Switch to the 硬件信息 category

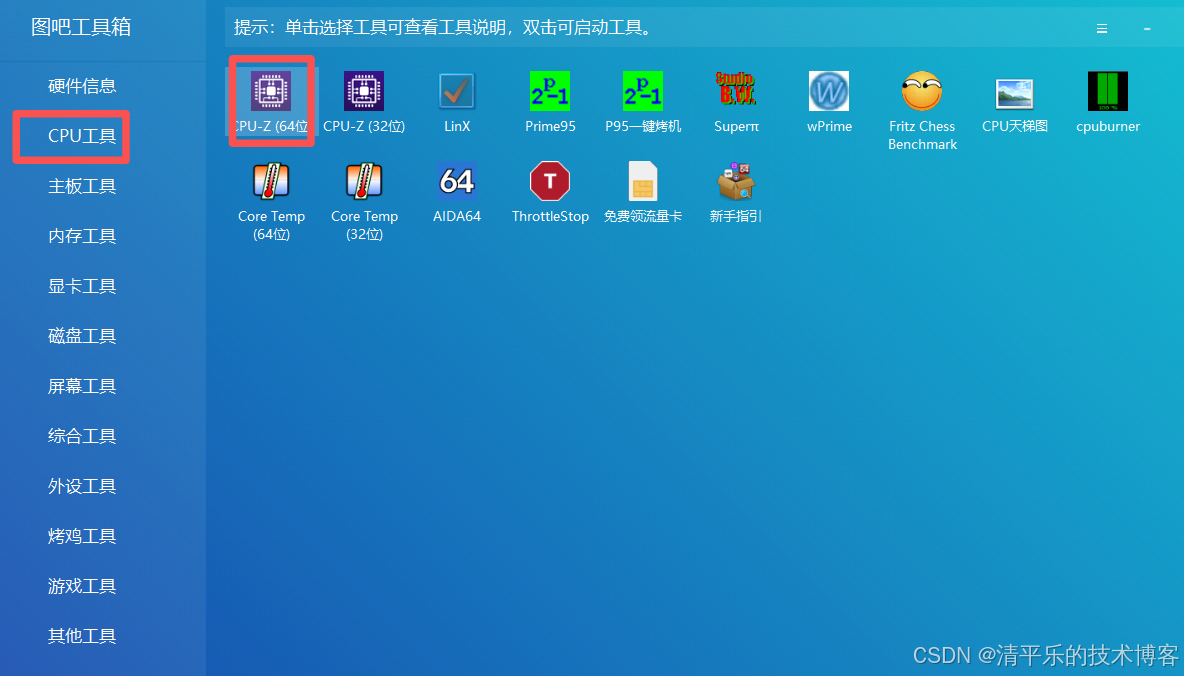coord(82,86)
